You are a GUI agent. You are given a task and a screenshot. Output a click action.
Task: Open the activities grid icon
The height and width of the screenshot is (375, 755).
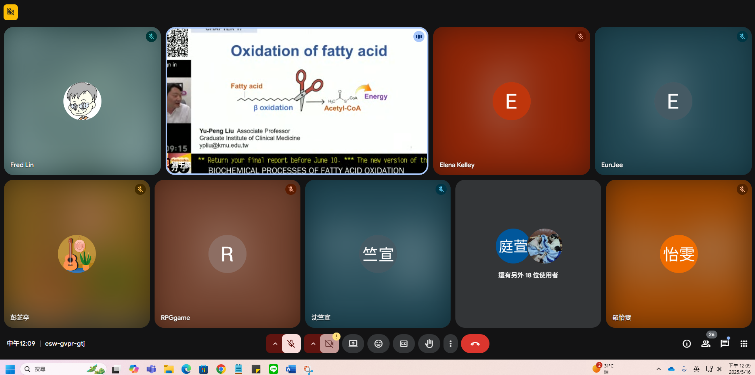(744, 344)
